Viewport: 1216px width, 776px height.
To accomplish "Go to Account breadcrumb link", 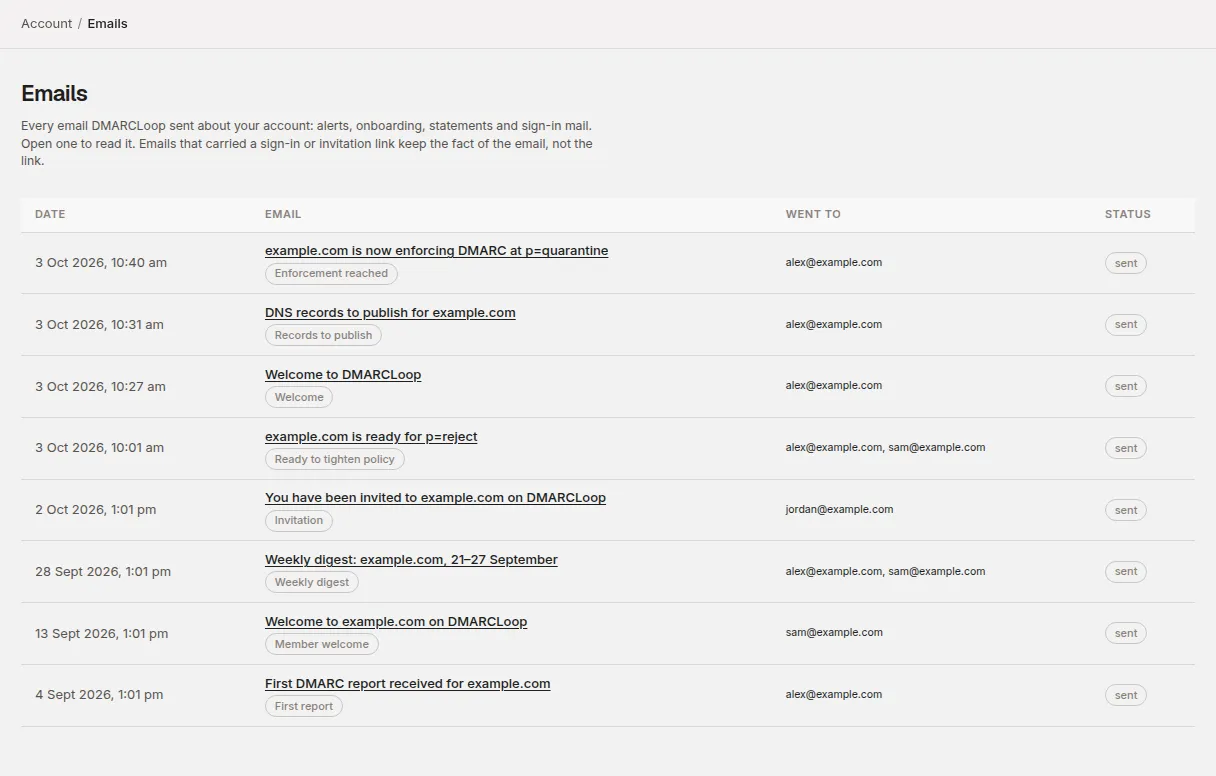I will [47, 23].
